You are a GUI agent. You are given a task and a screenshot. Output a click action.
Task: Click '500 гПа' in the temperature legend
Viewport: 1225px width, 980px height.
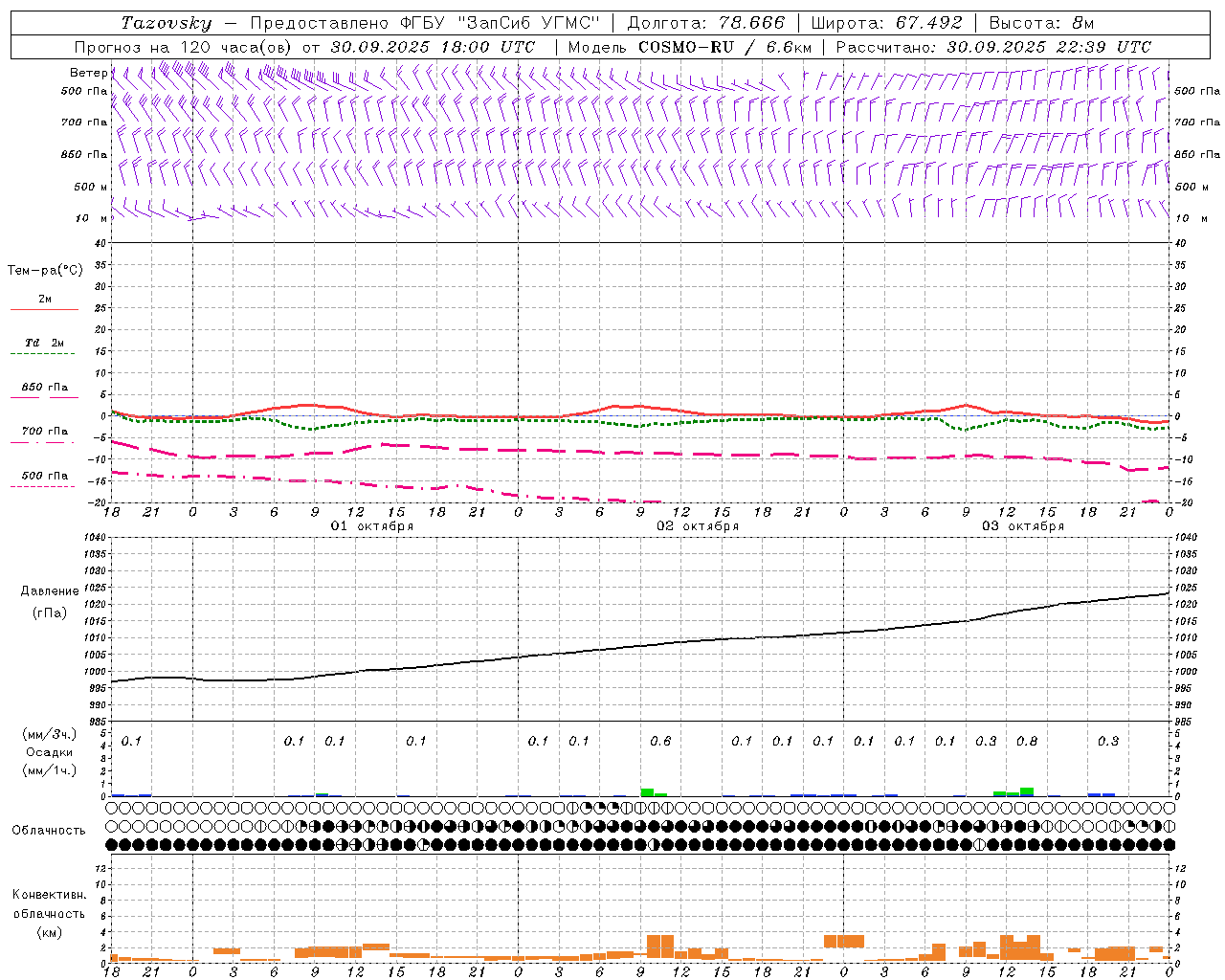[44, 476]
